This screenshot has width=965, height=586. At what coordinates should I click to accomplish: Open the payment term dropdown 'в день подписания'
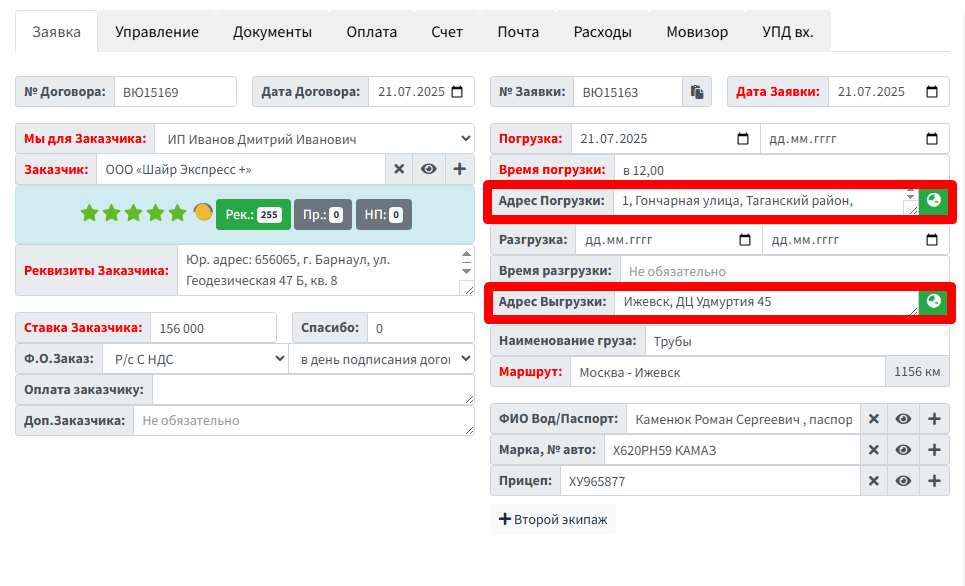(x=381, y=359)
